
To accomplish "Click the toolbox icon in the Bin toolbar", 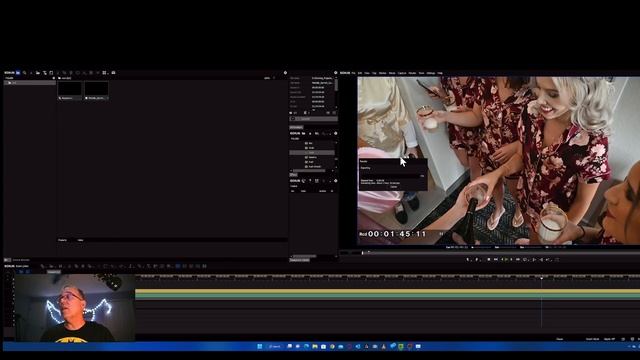I will [113, 73].
